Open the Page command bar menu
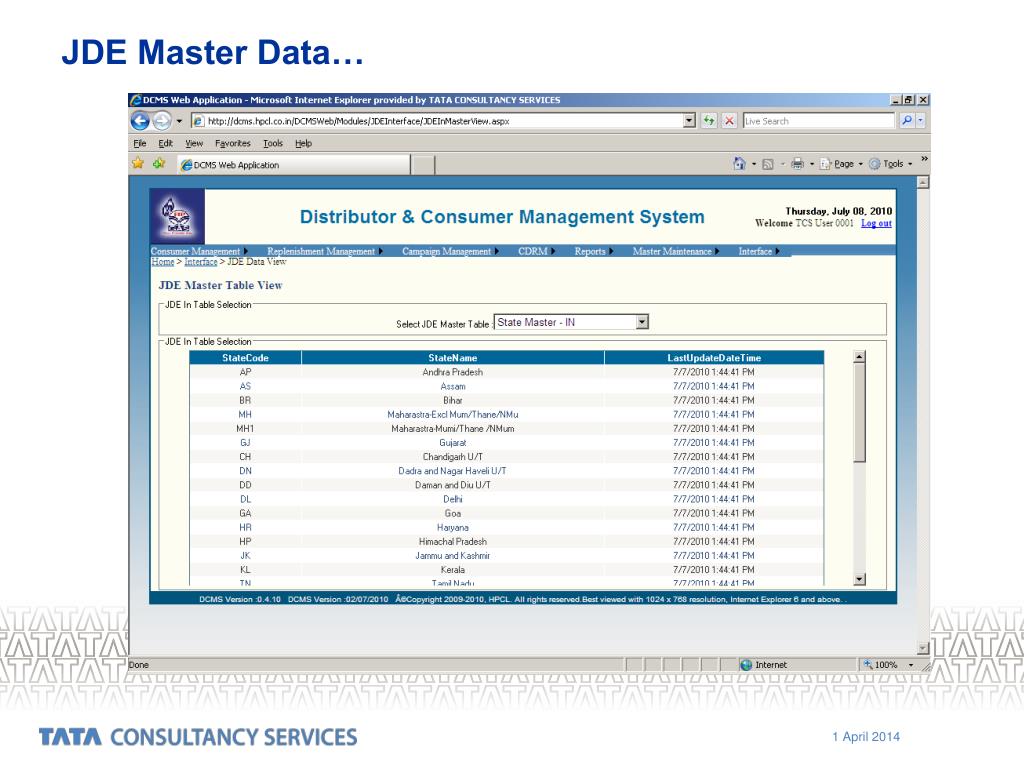This screenshot has width=1024, height=768. 841,164
